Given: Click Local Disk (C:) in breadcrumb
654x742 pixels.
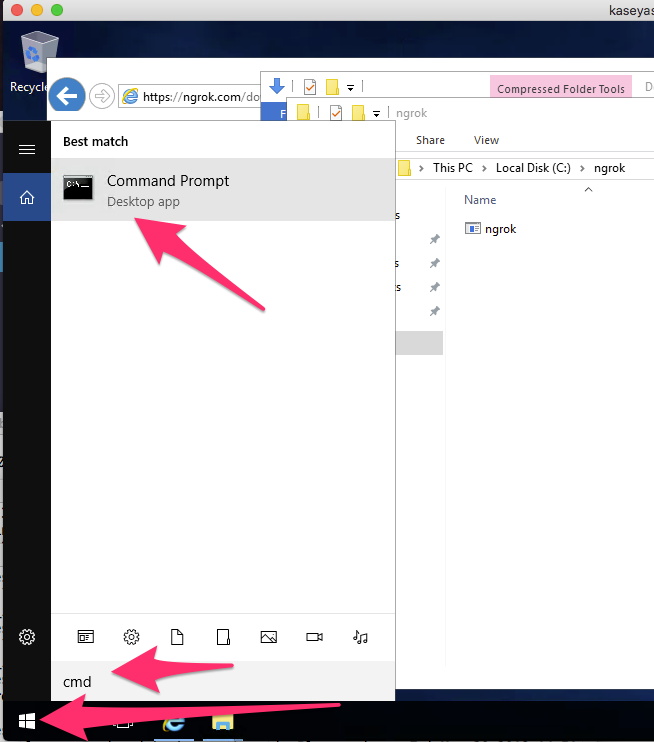Looking at the screenshot, I should tap(533, 168).
